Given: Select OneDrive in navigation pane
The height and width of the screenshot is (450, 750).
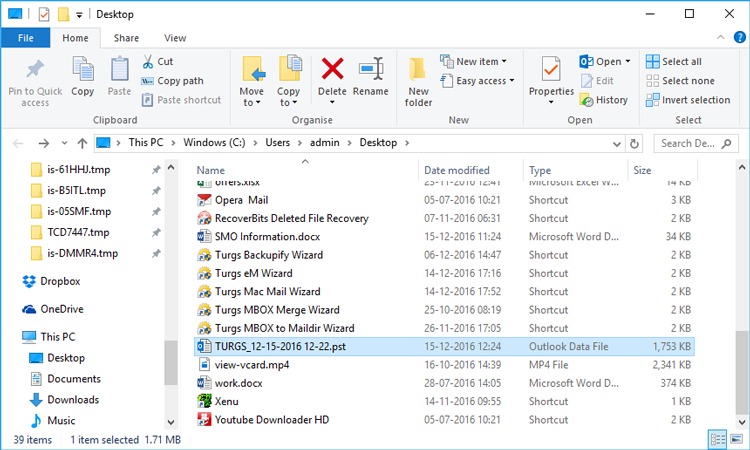Looking at the screenshot, I should pos(53,309).
